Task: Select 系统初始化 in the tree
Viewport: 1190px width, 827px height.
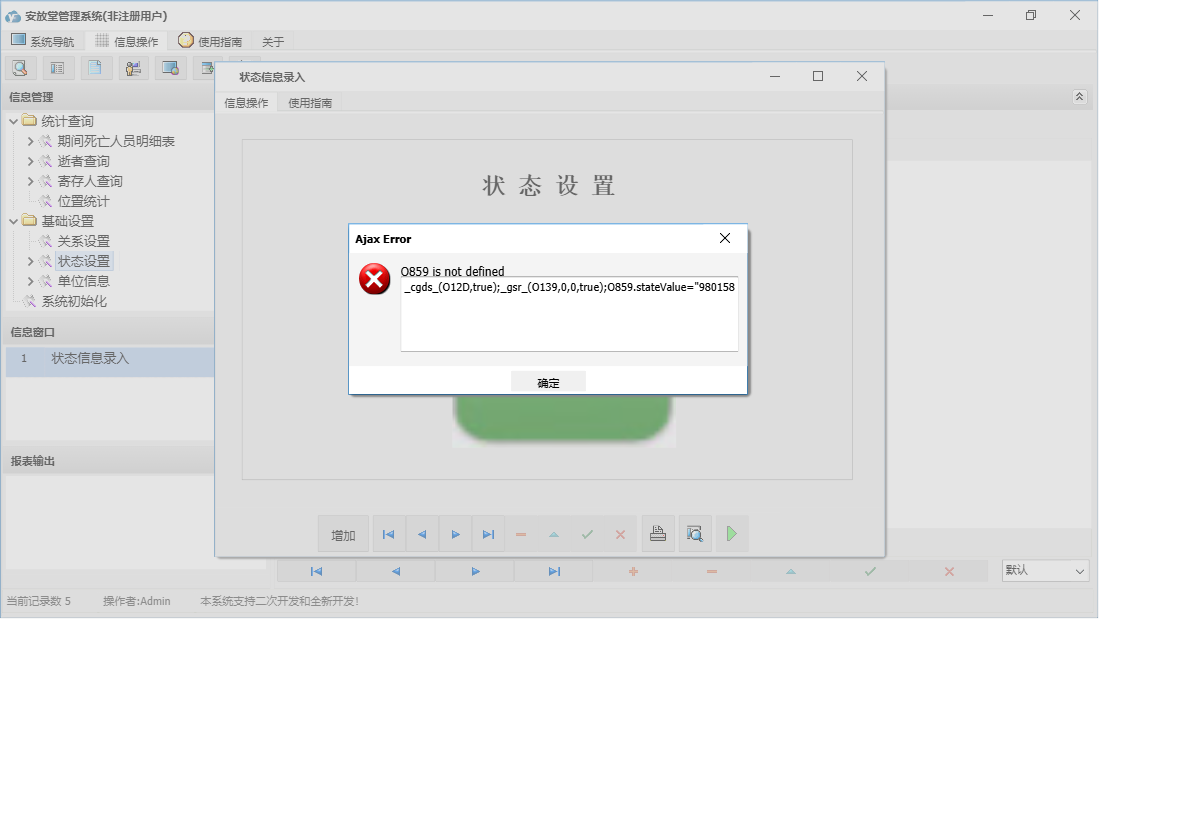Action: 74,301
